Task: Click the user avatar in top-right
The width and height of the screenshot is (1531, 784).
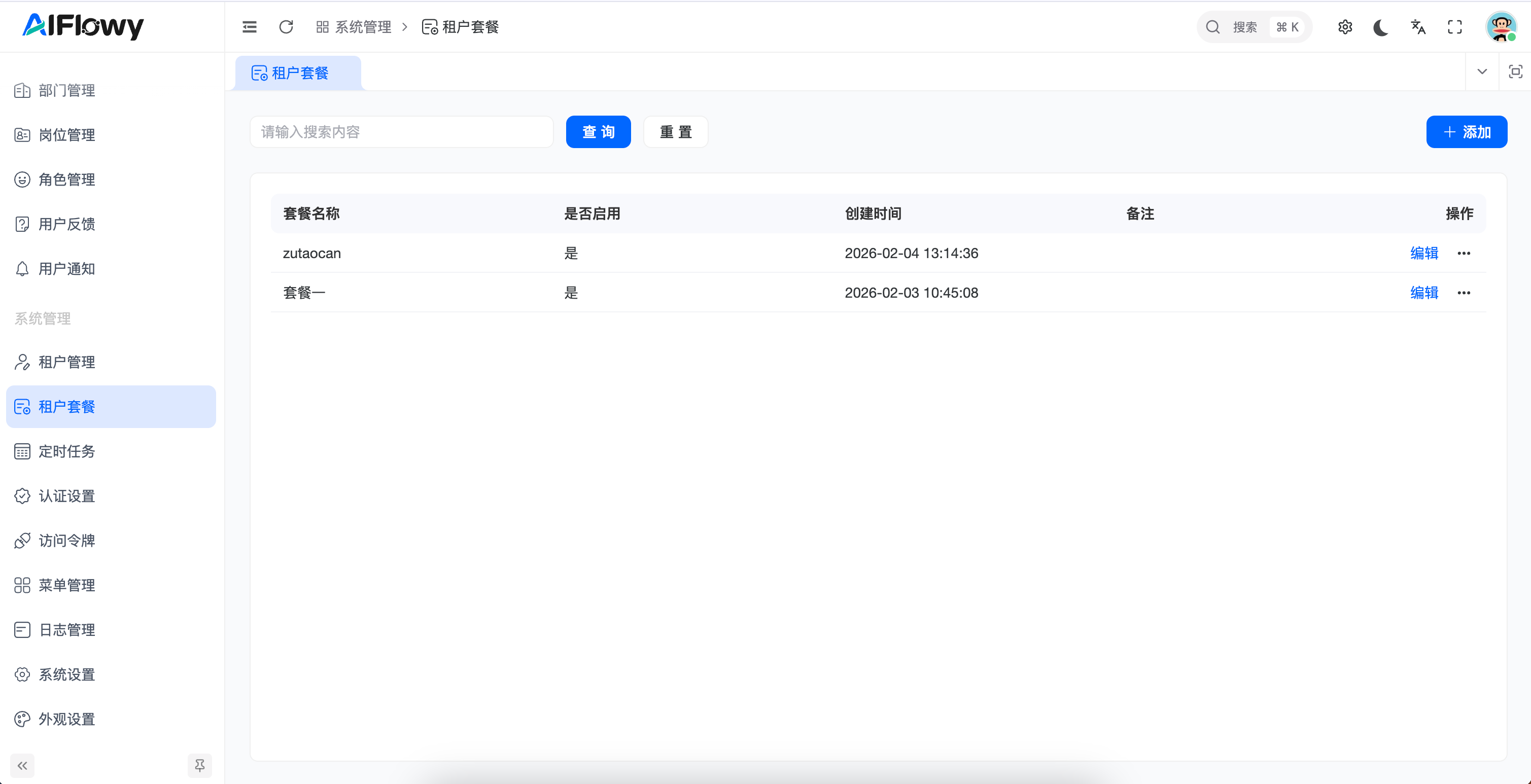Action: tap(1501, 27)
